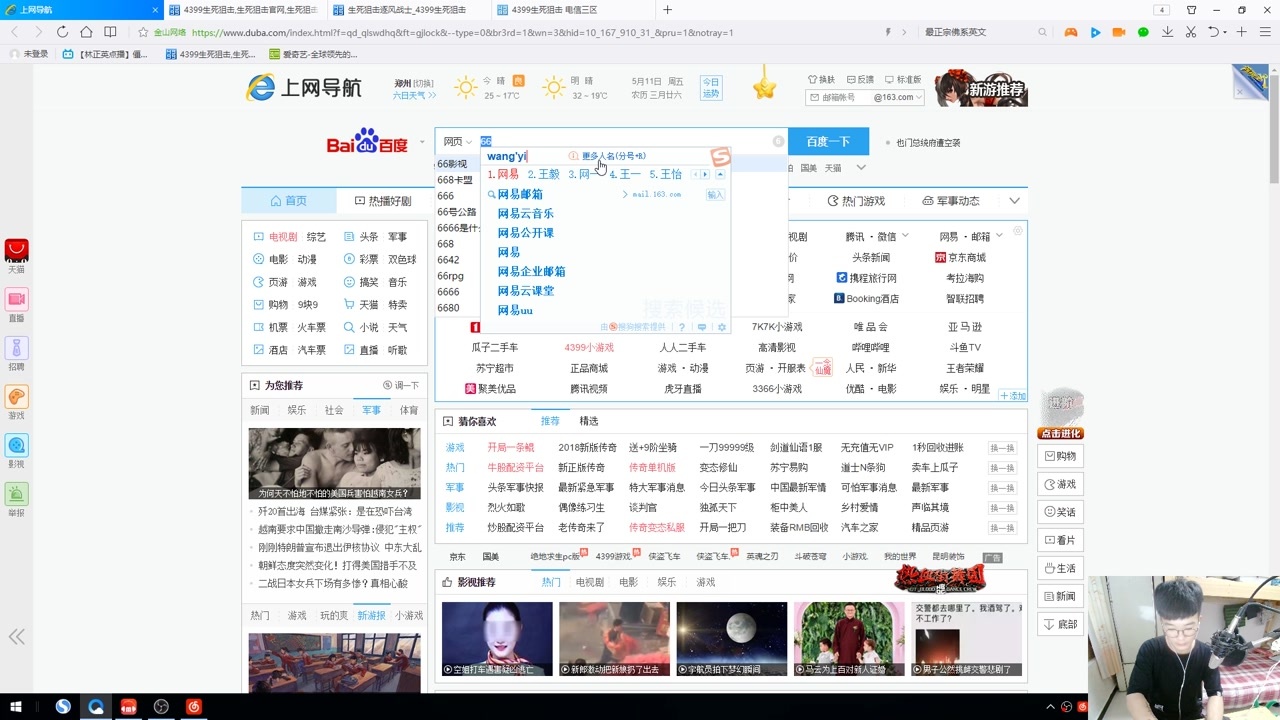Open the moon video thumbnail
The width and height of the screenshot is (1280, 720).
[731, 639]
